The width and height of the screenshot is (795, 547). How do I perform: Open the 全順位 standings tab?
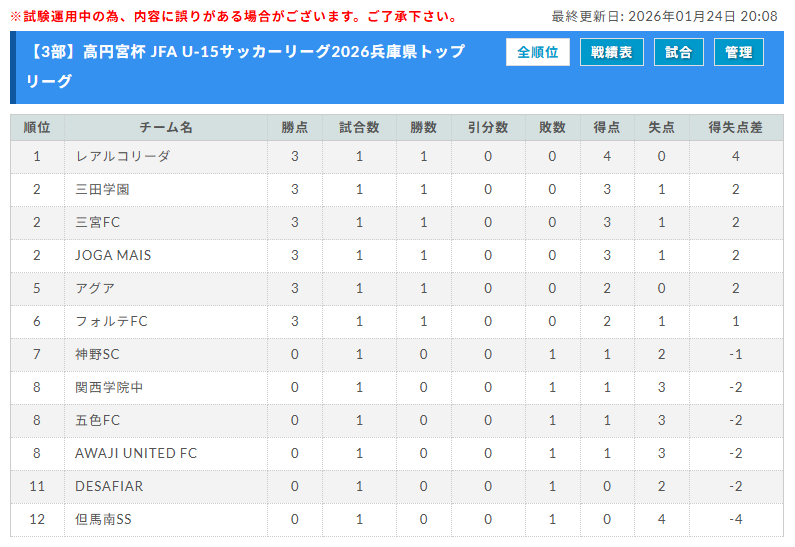[538, 52]
